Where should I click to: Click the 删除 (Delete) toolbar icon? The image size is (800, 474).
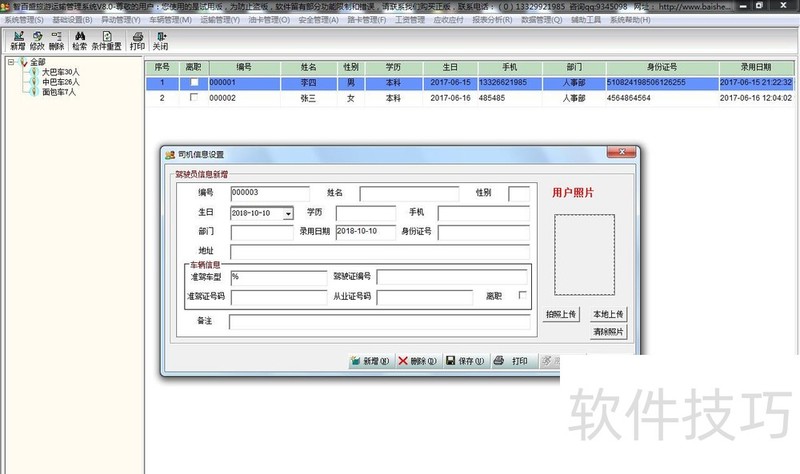[x=56, y=40]
